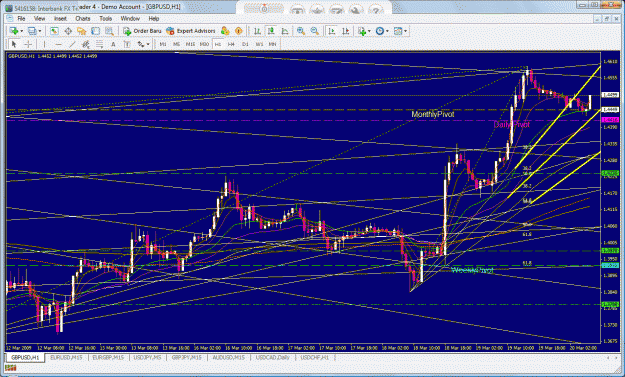Image resolution: width=625 pixels, height=377 pixels.
Task: Click the orange info icon in toolbar
Action: 239,31
